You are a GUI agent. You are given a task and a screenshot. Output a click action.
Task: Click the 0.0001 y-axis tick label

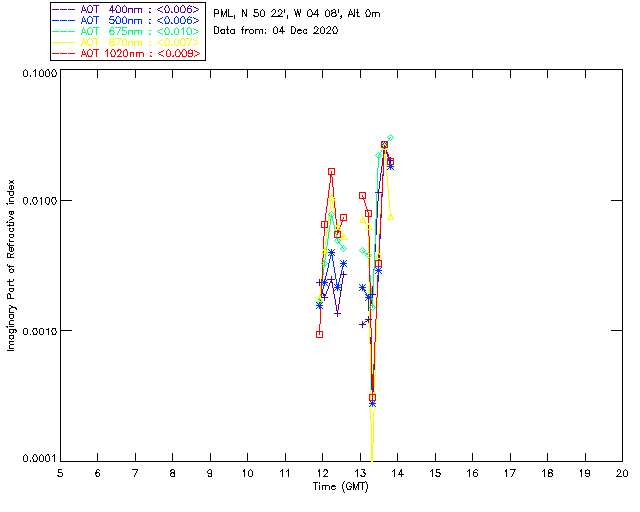(x=36, y=459)
